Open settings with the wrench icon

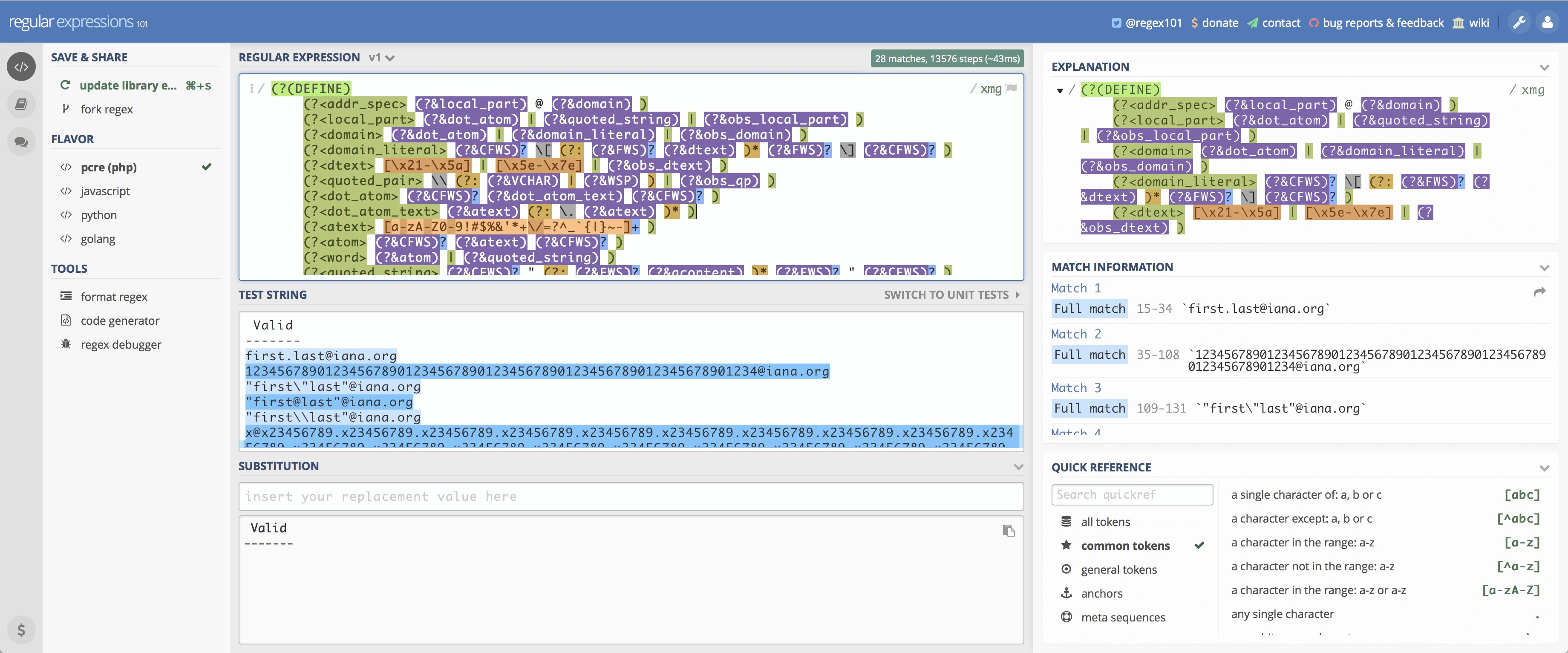(x=1519, y=23)
